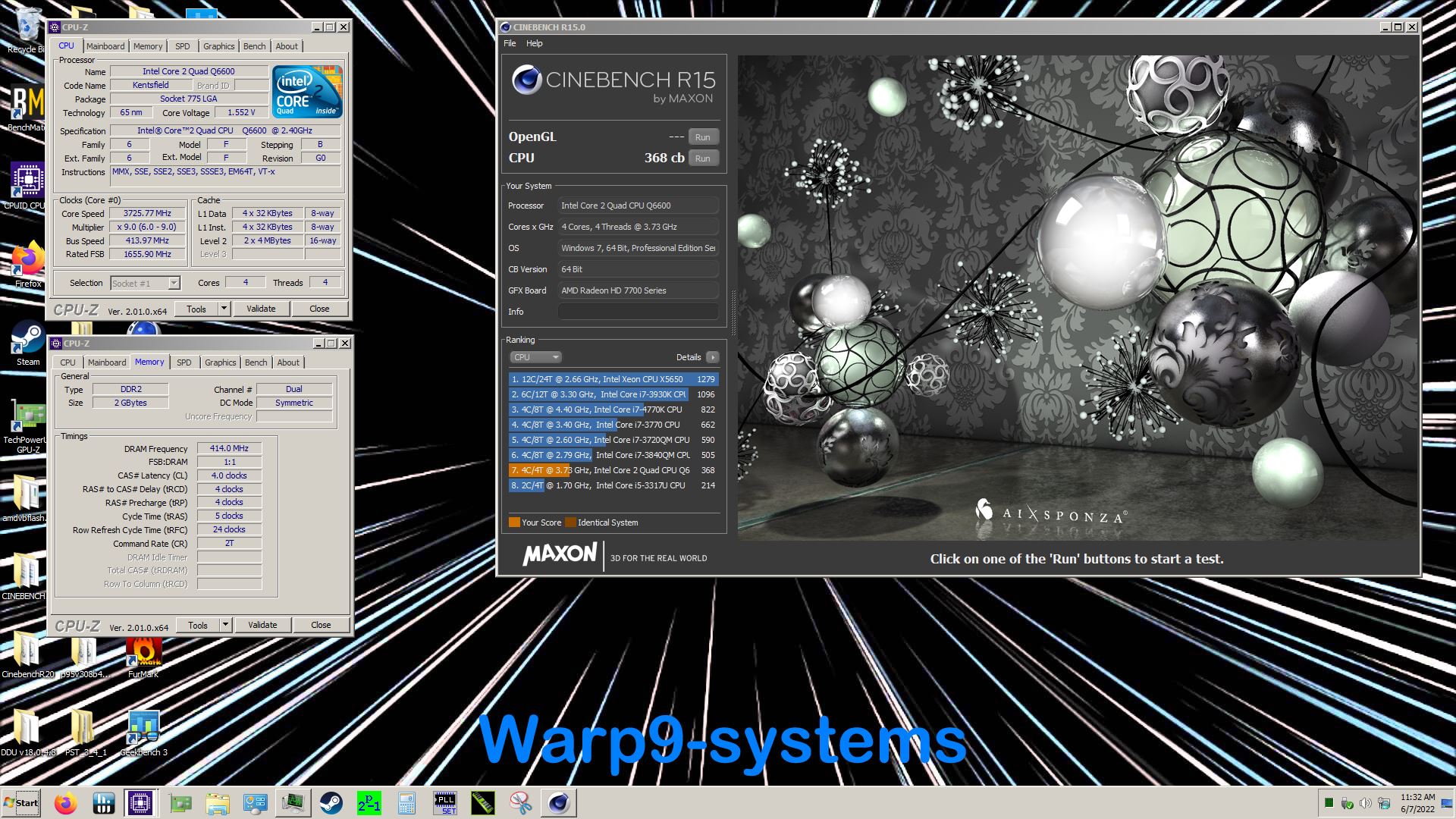The image size is (1456, 819).
Task: Select the Core i7-3770 ranking row
Action: 613,425
